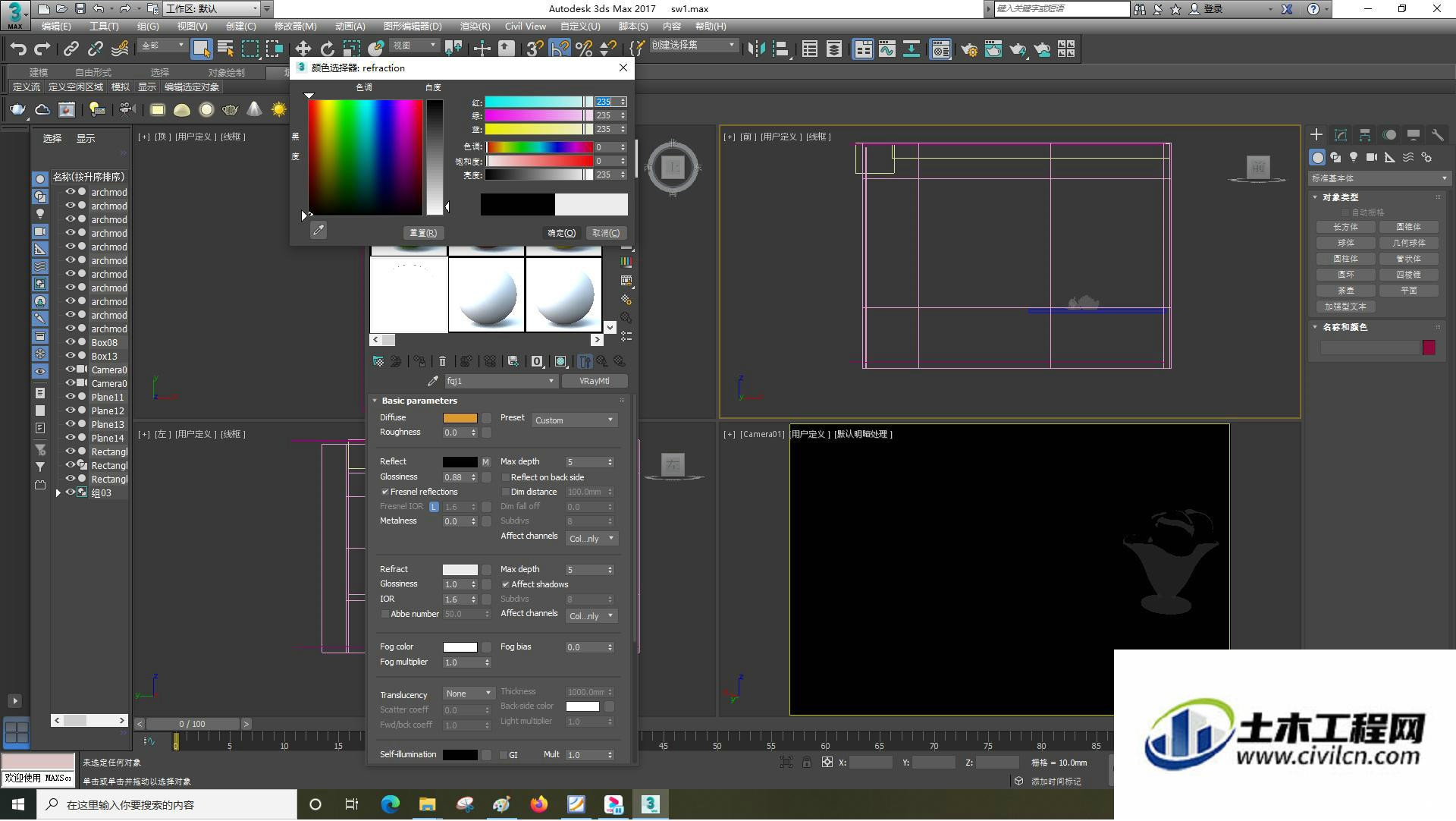Toggle Percent Snap in toolbar

click(584, 49)
